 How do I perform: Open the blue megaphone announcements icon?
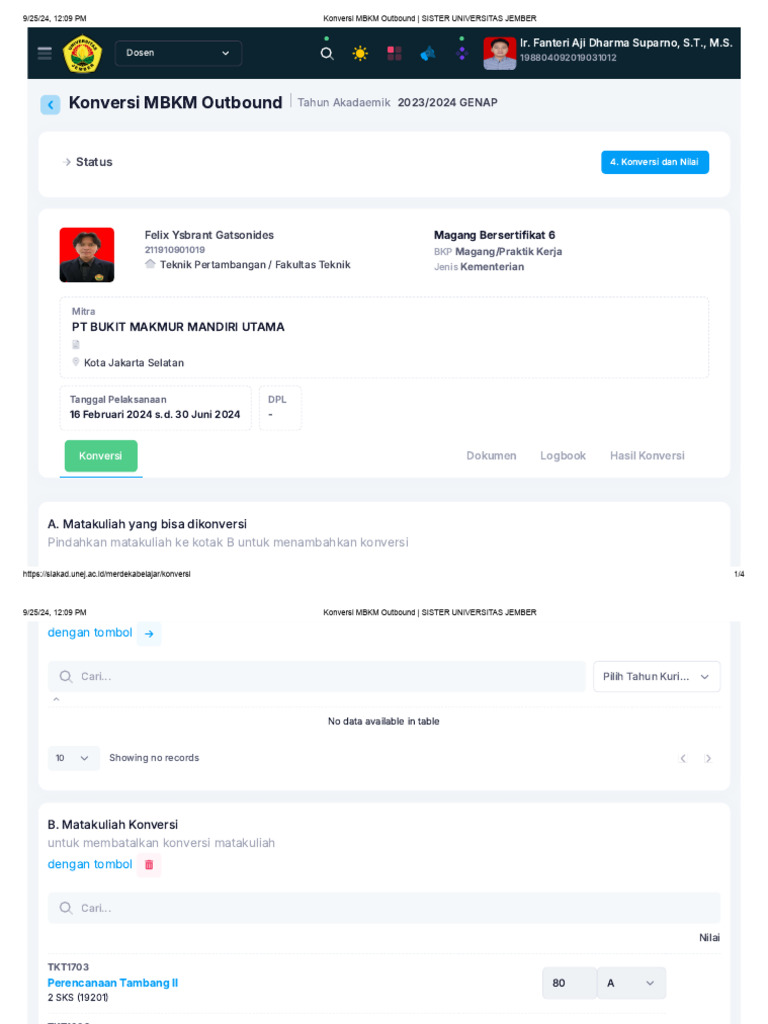pos(428,54)
